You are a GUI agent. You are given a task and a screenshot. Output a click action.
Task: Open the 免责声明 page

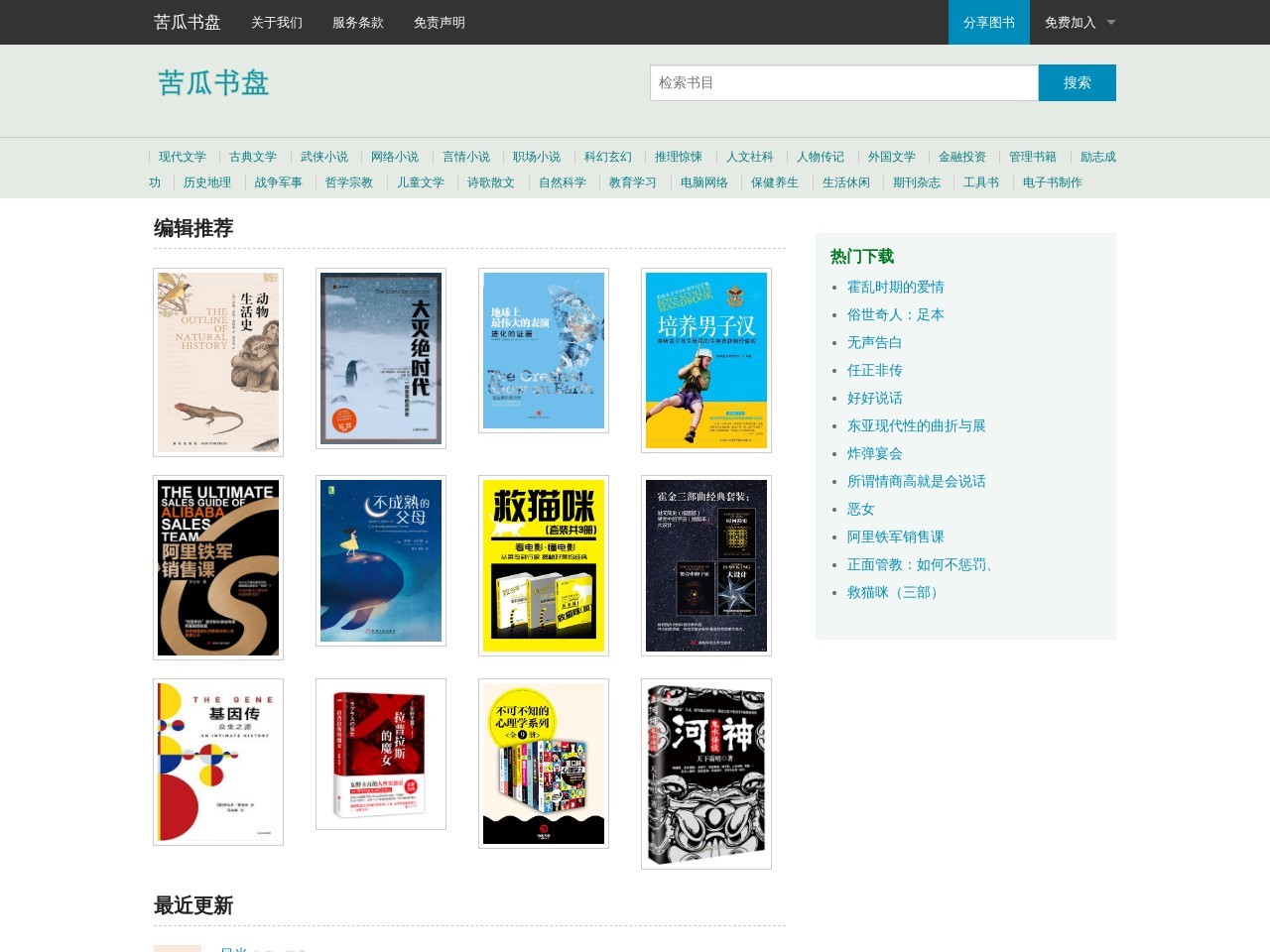pos(438,22)
